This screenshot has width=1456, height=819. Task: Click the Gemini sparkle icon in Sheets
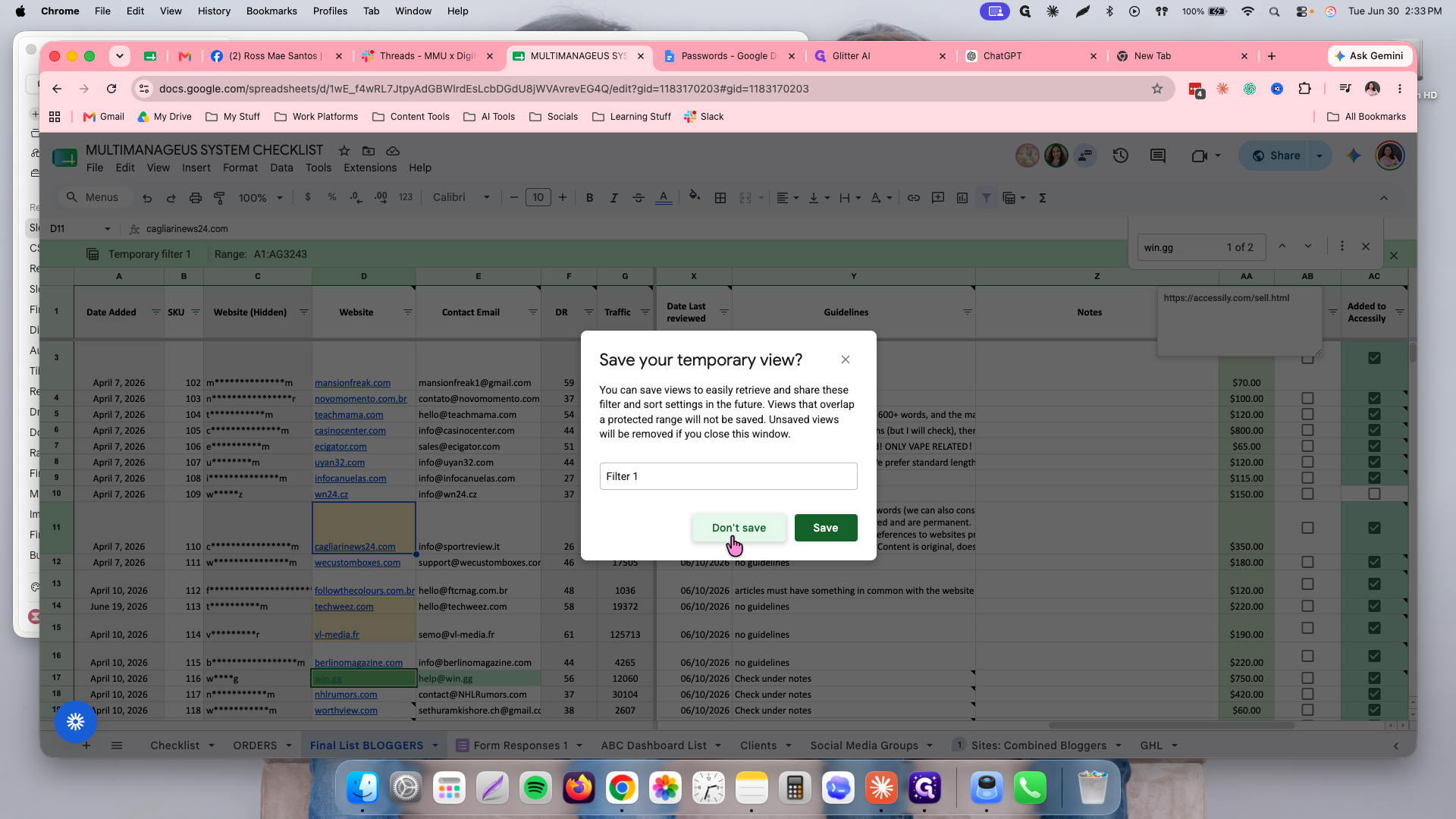tap(1354, 155)
